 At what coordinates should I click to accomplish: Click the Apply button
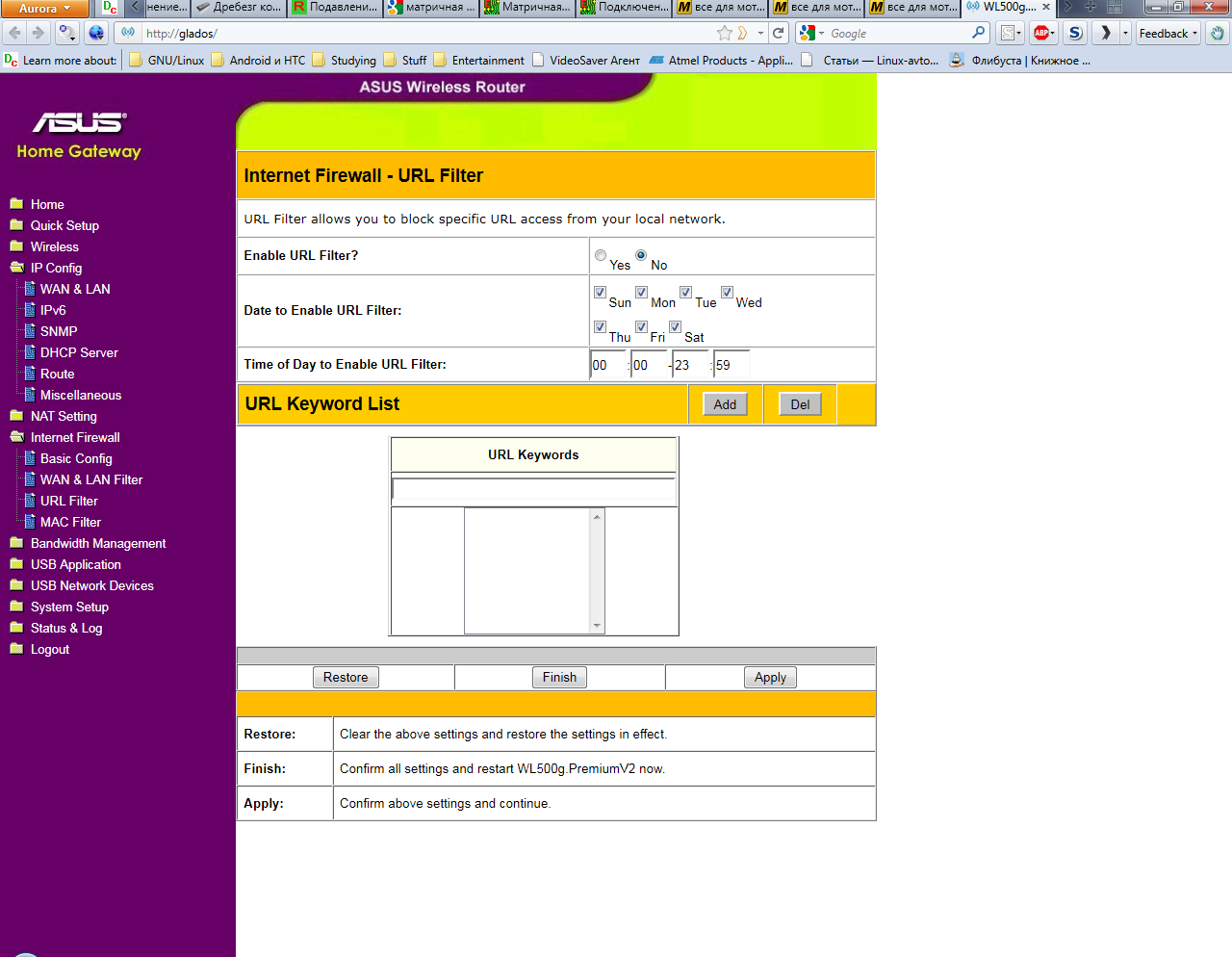coord(770,678)
